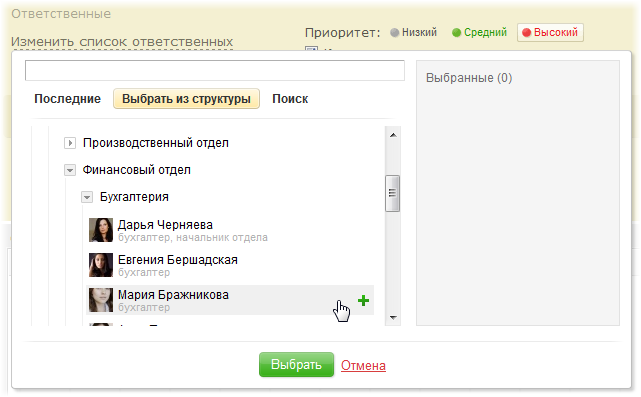The width and height of the screenshot is (641, 397).
Task: Collapse Бухгалтерия node
Action: pyautogui.click(x=87, y=197)
